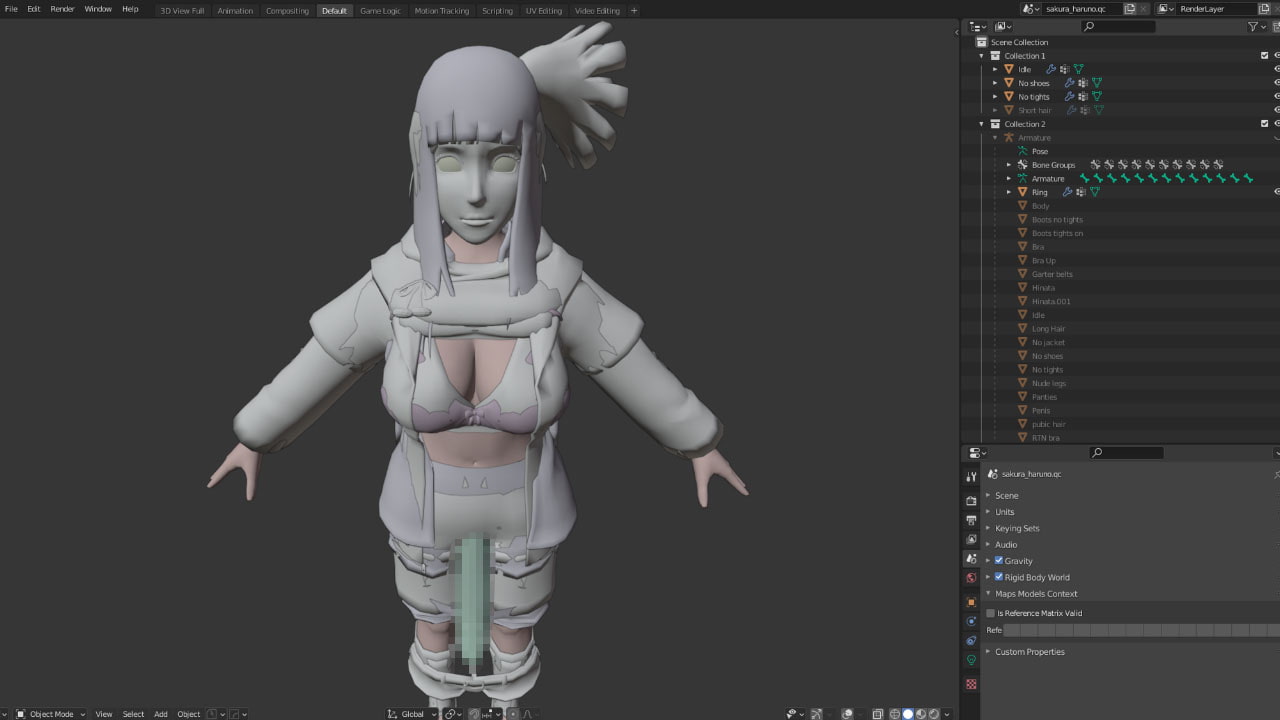
Task: Add a new workspace with plus button
Action: [x=634, y=10]
